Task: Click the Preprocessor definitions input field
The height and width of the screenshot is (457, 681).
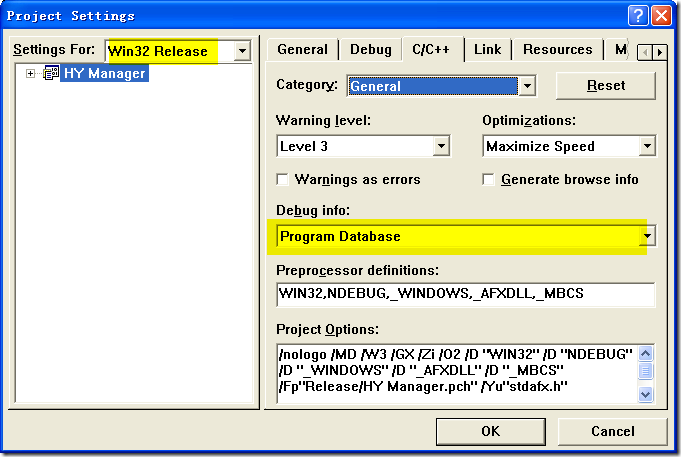Action: (466, 294)
